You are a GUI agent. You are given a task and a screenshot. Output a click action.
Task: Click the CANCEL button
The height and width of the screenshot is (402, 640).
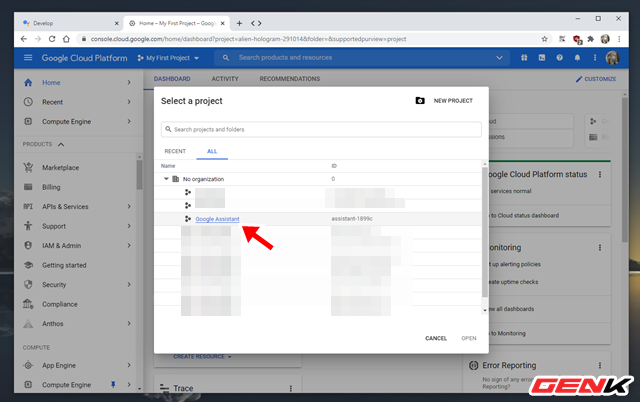(x=436, y=338)
